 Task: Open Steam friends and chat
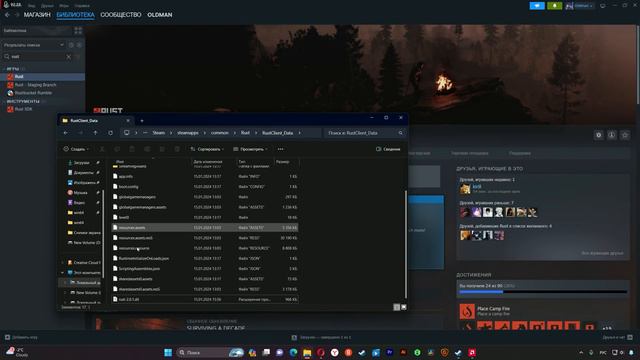(618, 338)
